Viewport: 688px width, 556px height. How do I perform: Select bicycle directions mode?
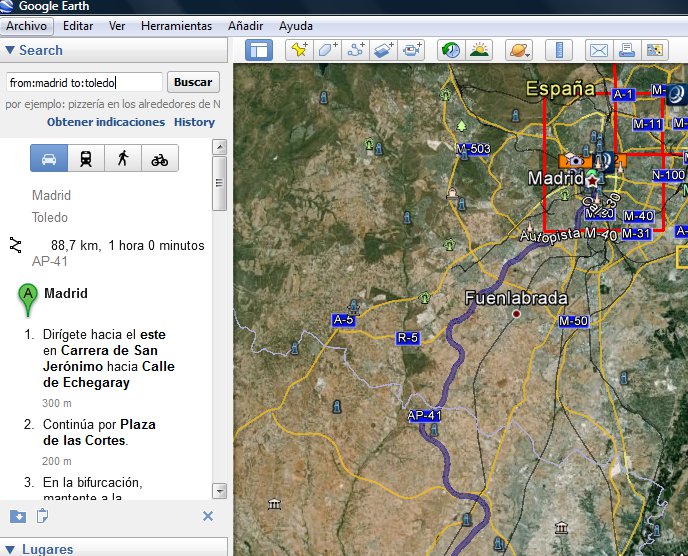pyautogui.click(x=160, y=158)
